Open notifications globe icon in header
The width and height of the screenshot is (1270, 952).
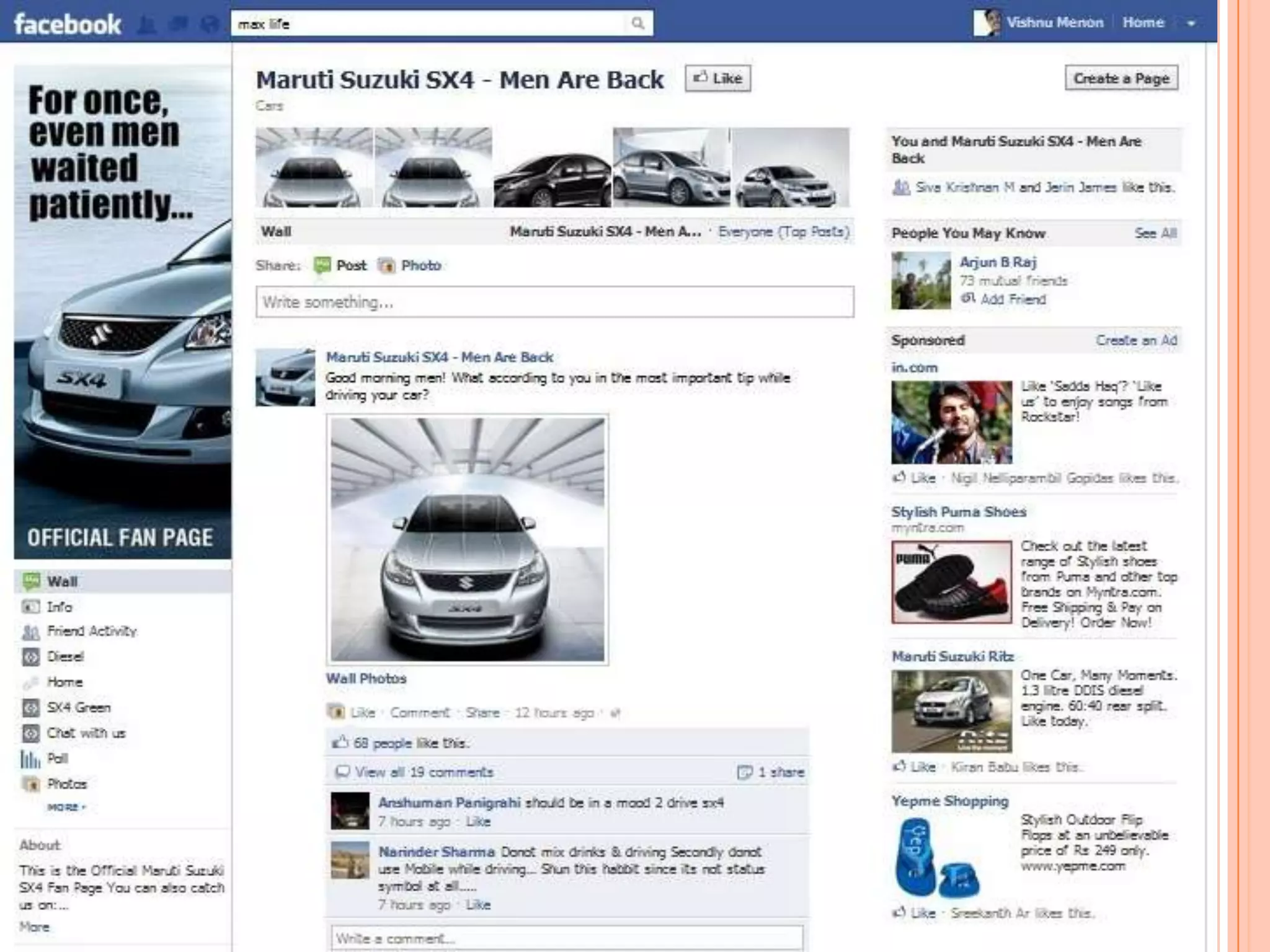[x=211, y=25]
